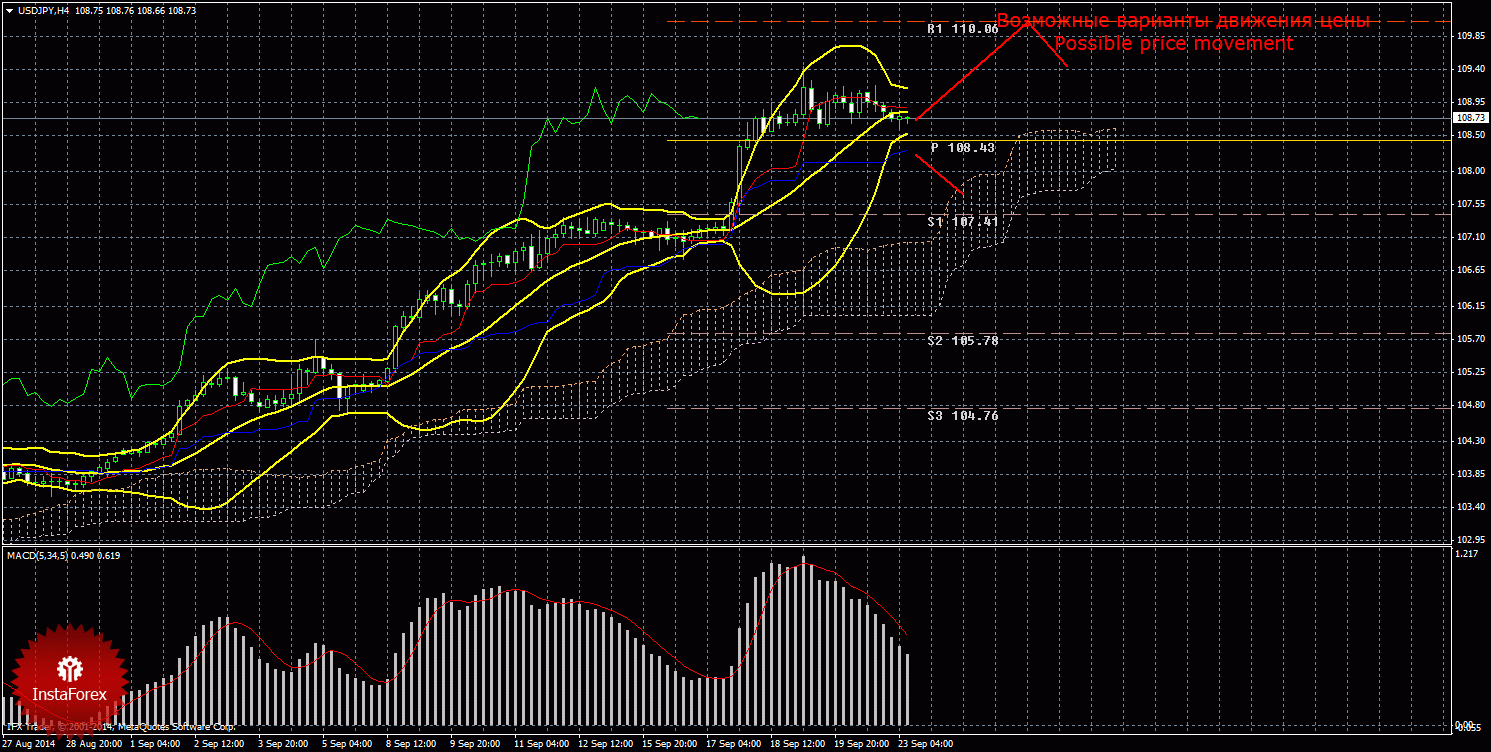Screen dimensions: 1491x752
Task: Click the Russian annotation text 'Возможные варианты движения цены'
Action: click(x=1183, y=21)
